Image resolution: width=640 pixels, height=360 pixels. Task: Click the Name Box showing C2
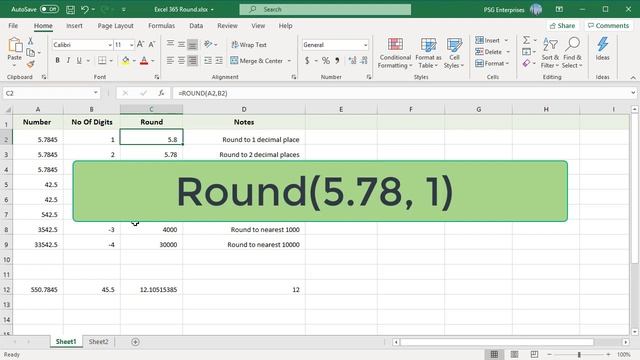(x=51, y=93)
